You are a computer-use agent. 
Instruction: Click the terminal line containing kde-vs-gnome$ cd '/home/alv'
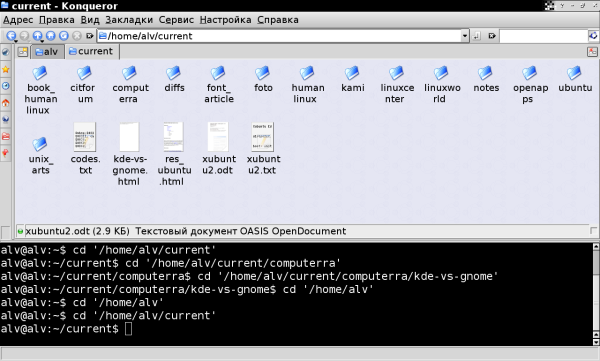coord(187,289)
